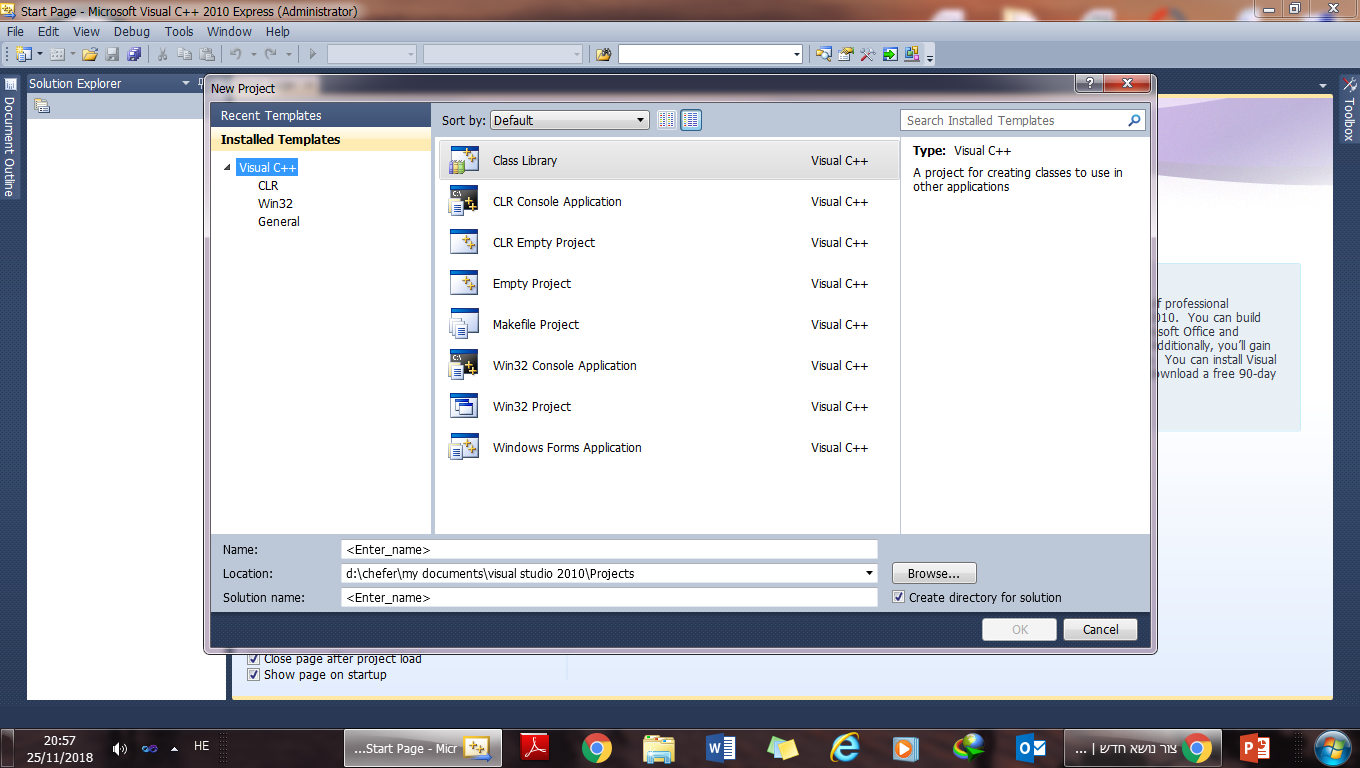Open the New Project icon dropdown arrow

[x=40, y=54]
